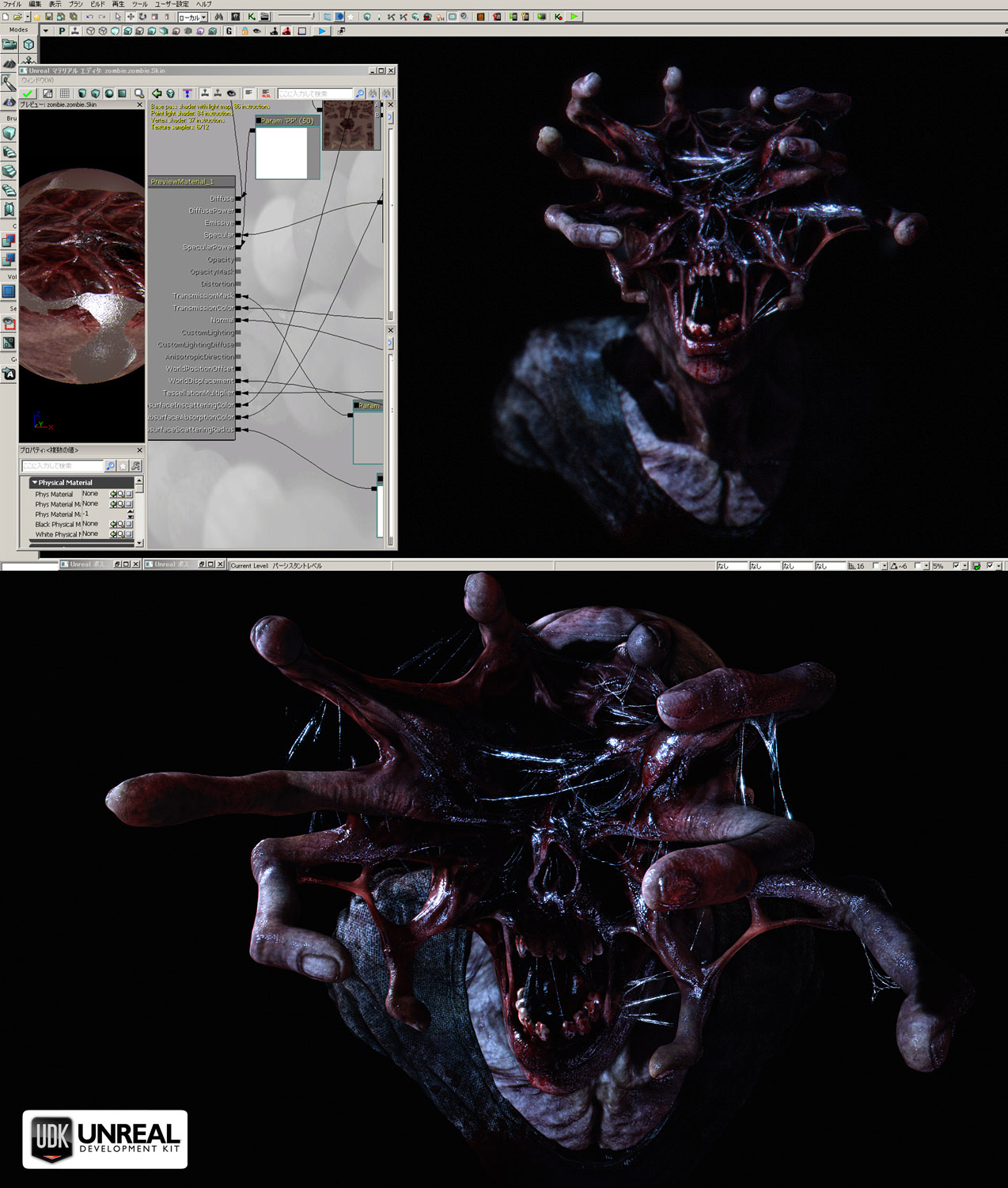Click the New level icon
Screen dimensions: 1008x1188
(x=6, y=17)
